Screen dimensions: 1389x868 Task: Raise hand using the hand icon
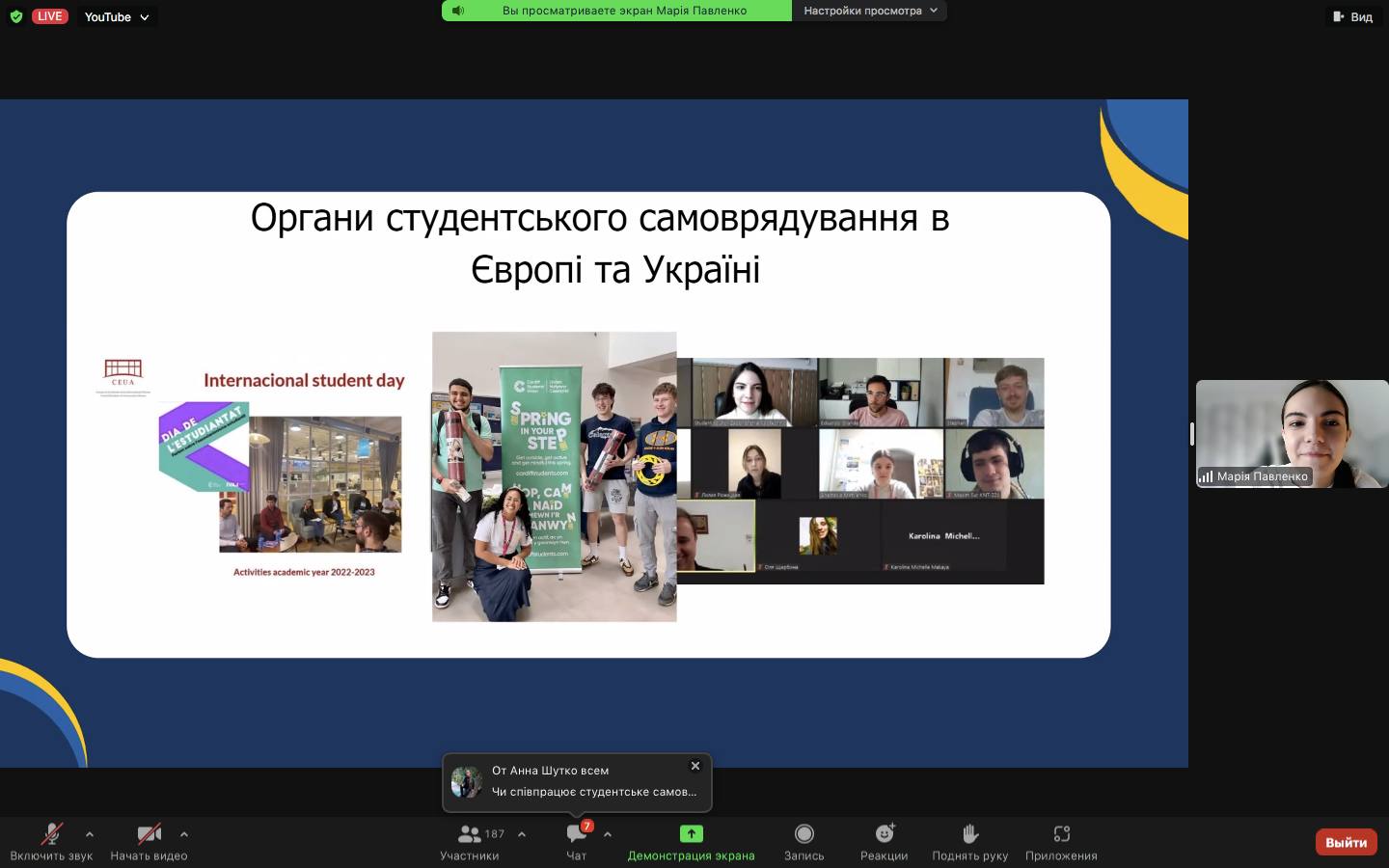969,834
